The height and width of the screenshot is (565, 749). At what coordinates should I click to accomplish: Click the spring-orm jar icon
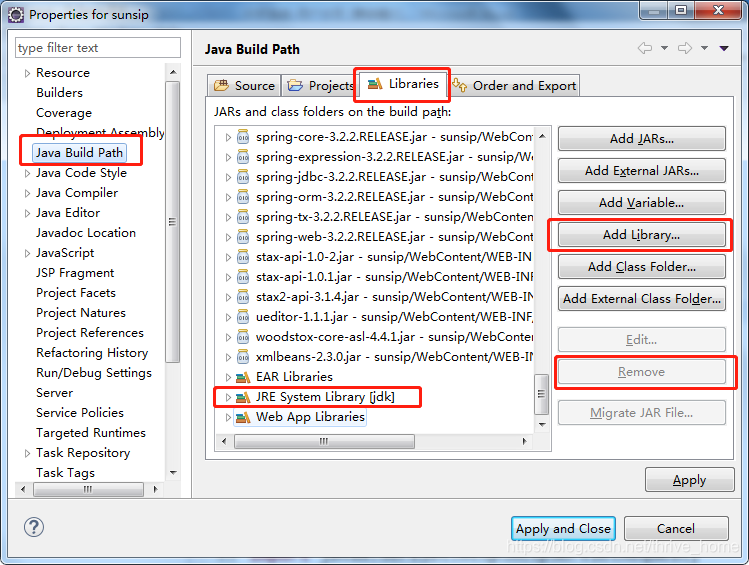click(243, 197)
